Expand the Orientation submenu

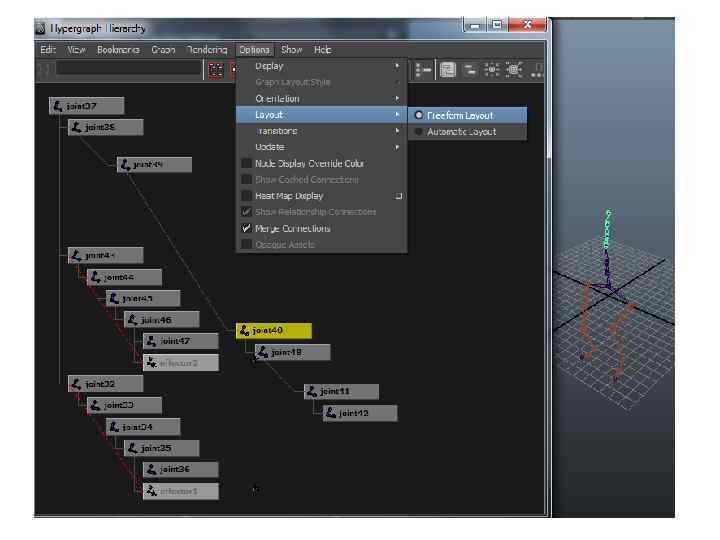click(321, 99)
